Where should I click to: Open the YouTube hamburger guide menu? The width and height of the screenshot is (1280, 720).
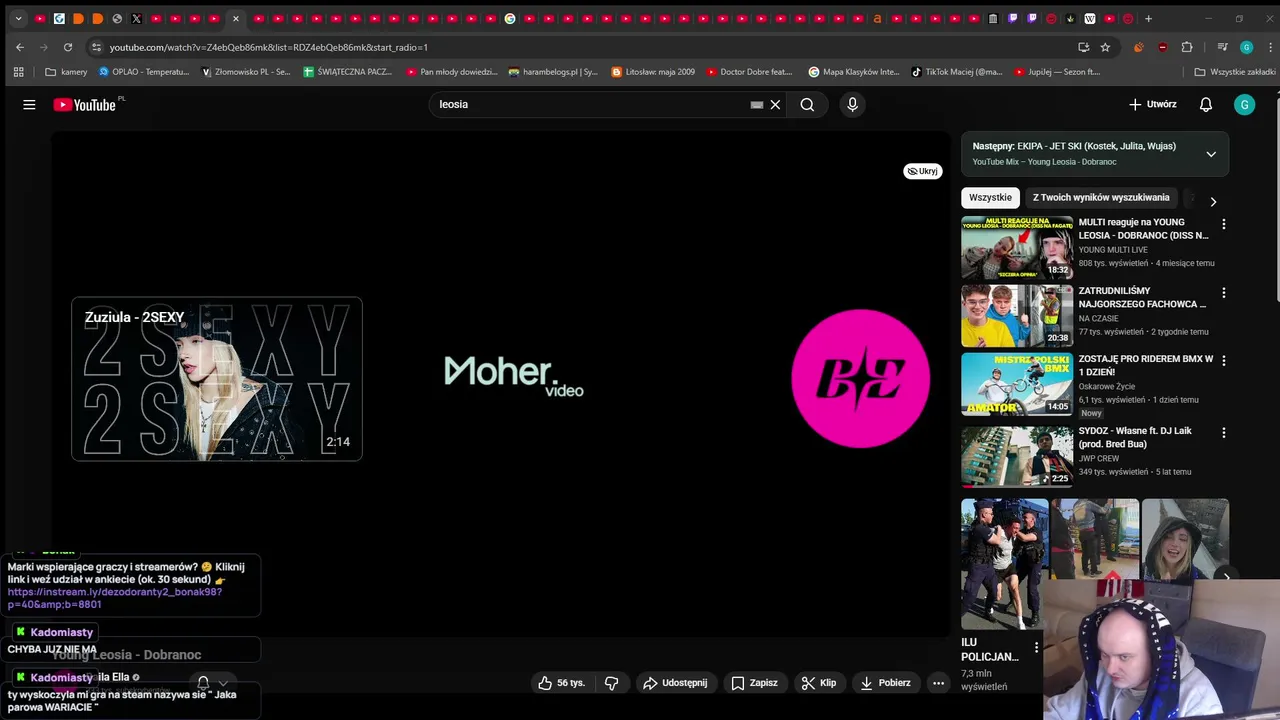[x=29, y=104]
